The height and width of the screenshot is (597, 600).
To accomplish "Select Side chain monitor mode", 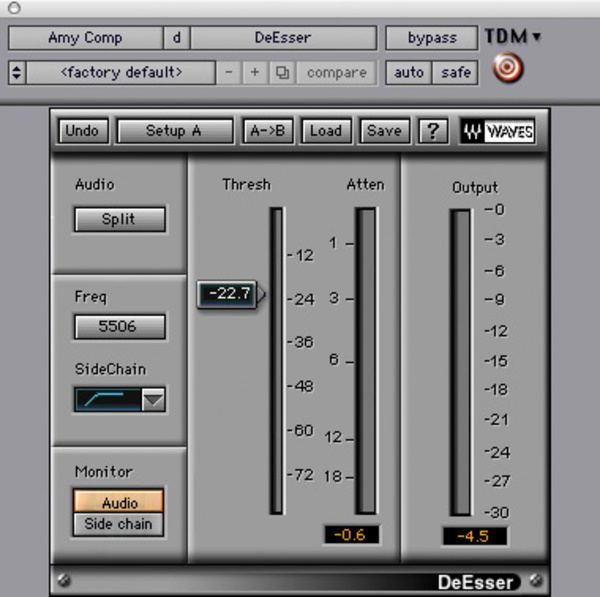I will click(x=119, y=524).
